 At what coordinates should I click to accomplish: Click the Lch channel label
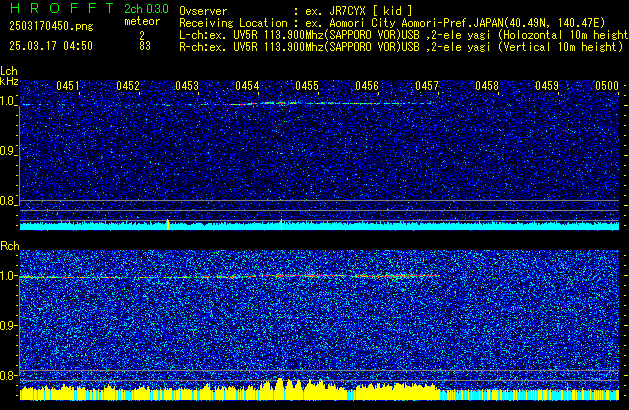9,71
